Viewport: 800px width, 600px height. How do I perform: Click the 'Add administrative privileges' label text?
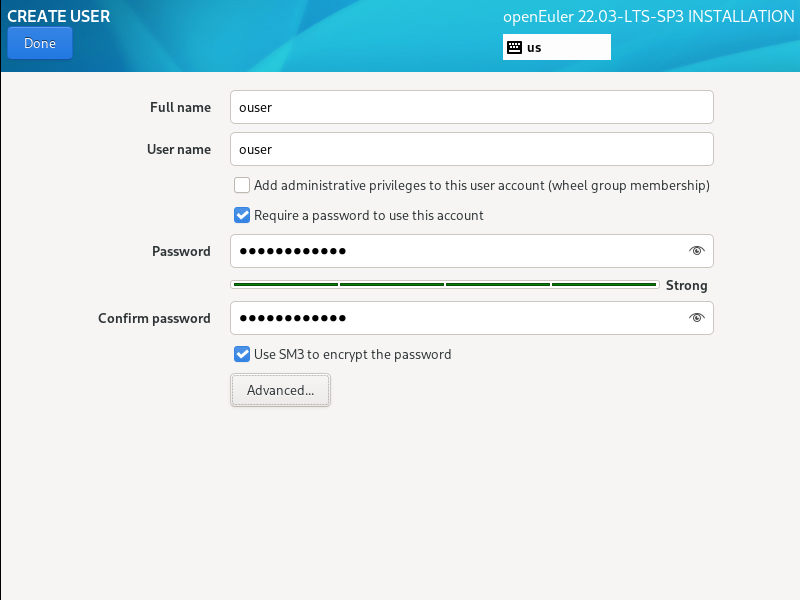pos(482,185)
